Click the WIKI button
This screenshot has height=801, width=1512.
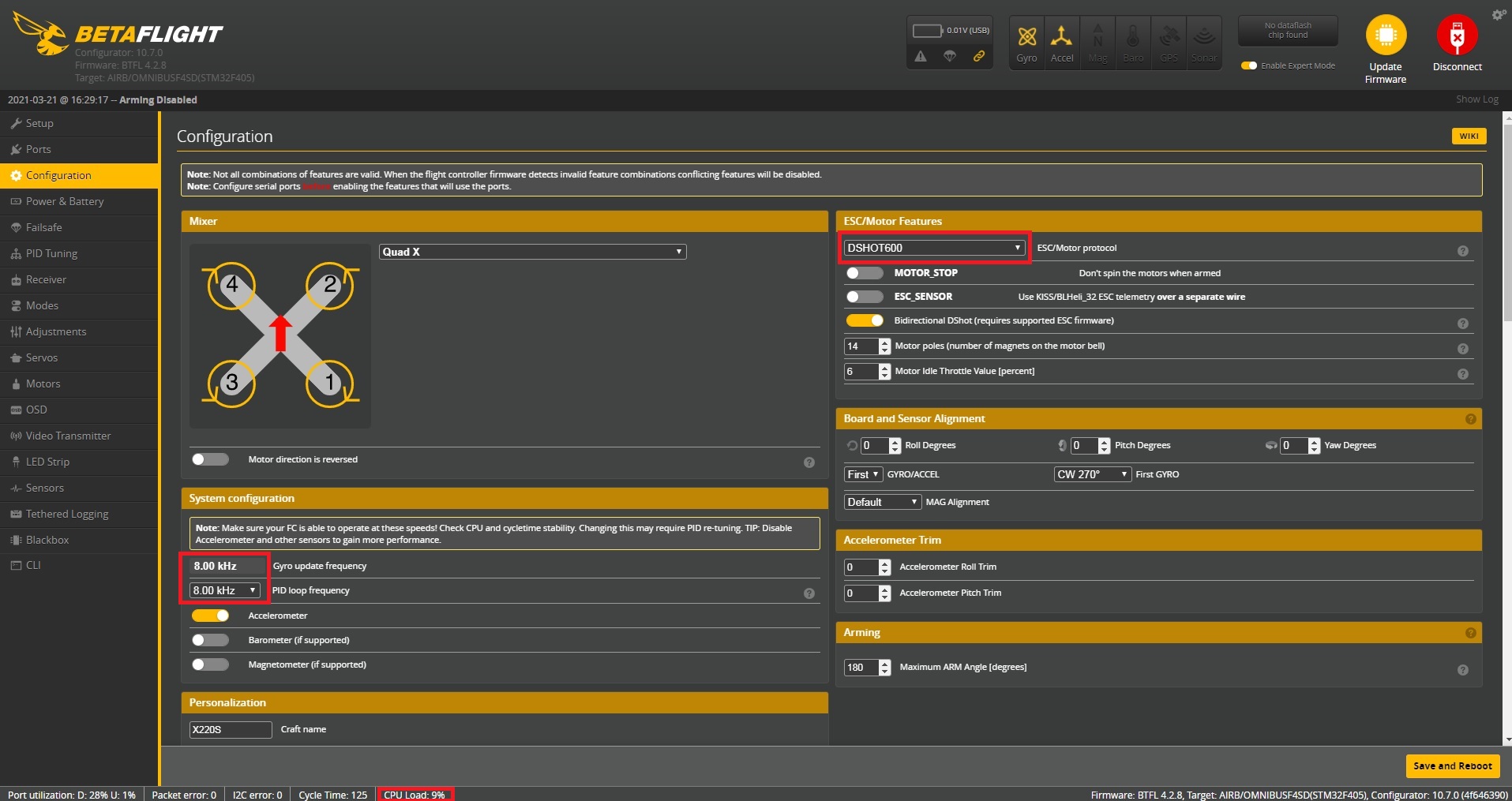tap(1469, 137)
